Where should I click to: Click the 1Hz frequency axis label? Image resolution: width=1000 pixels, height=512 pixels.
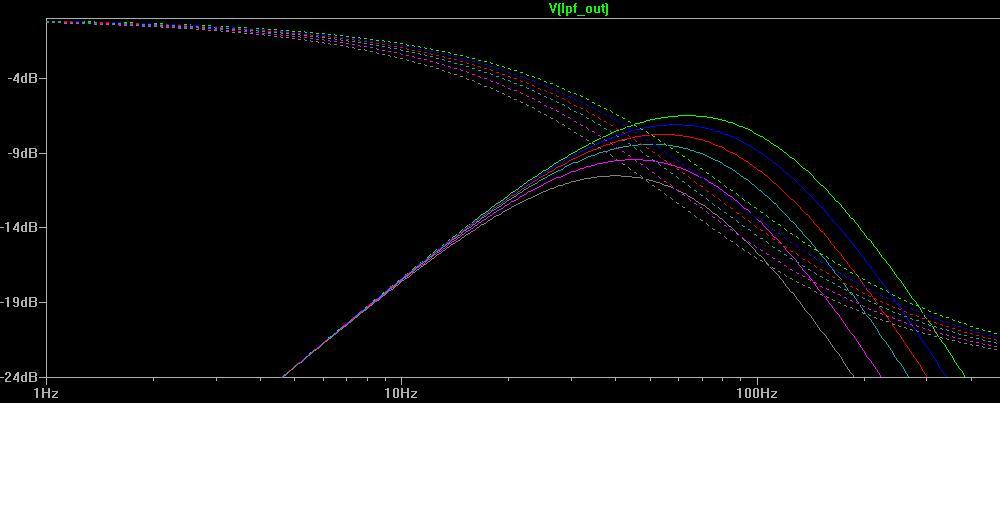click(x=46, y=393)
